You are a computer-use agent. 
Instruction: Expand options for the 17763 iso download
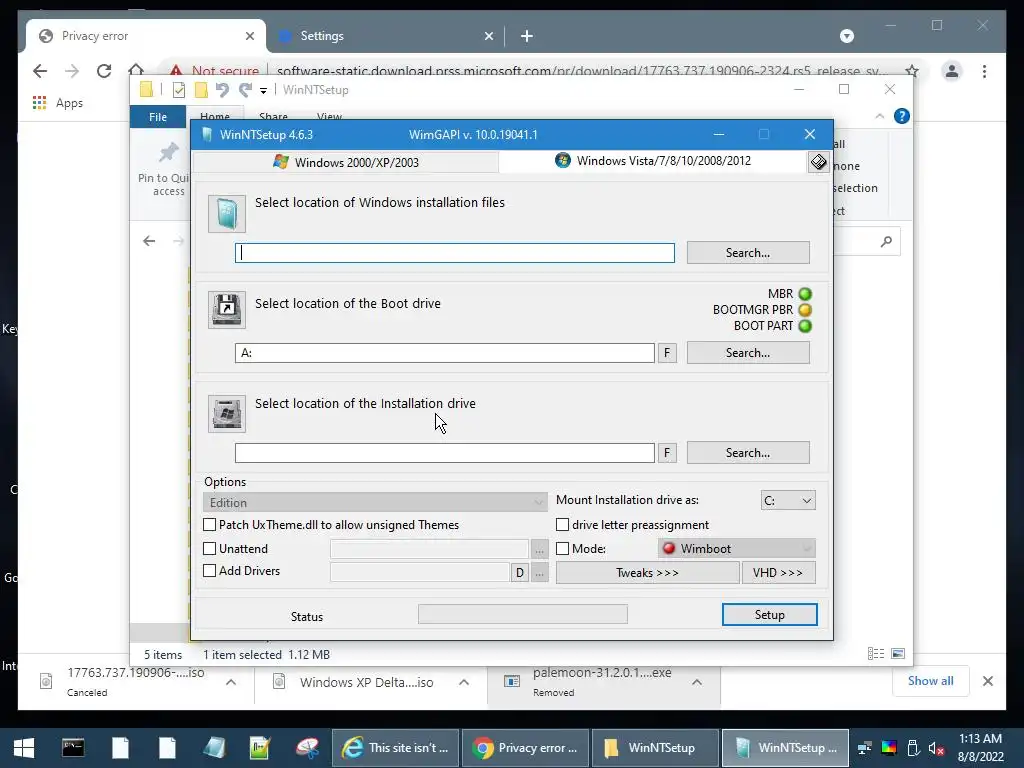[x=231, y=682]
